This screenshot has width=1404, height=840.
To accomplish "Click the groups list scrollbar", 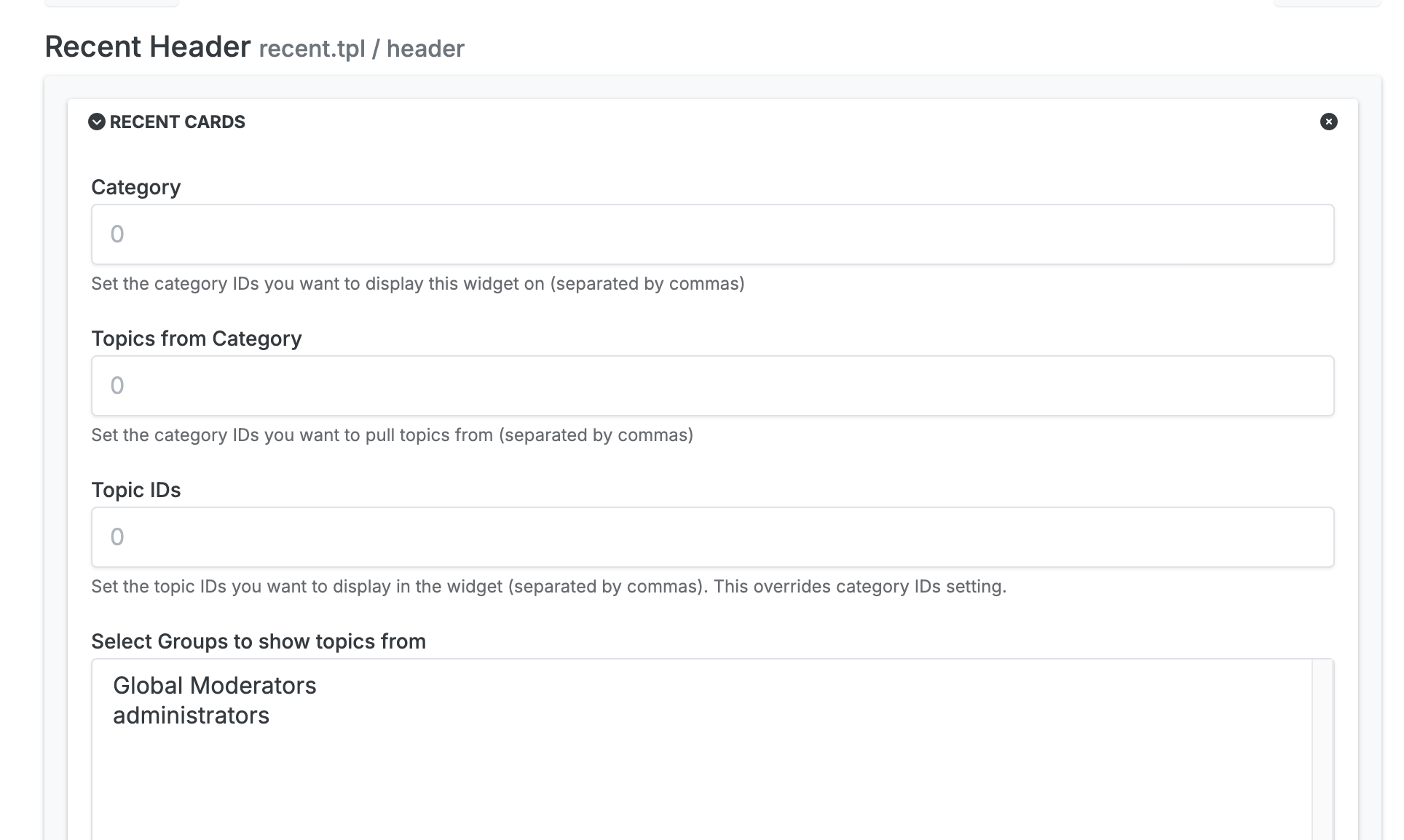I will click(x=1322, y=750).
